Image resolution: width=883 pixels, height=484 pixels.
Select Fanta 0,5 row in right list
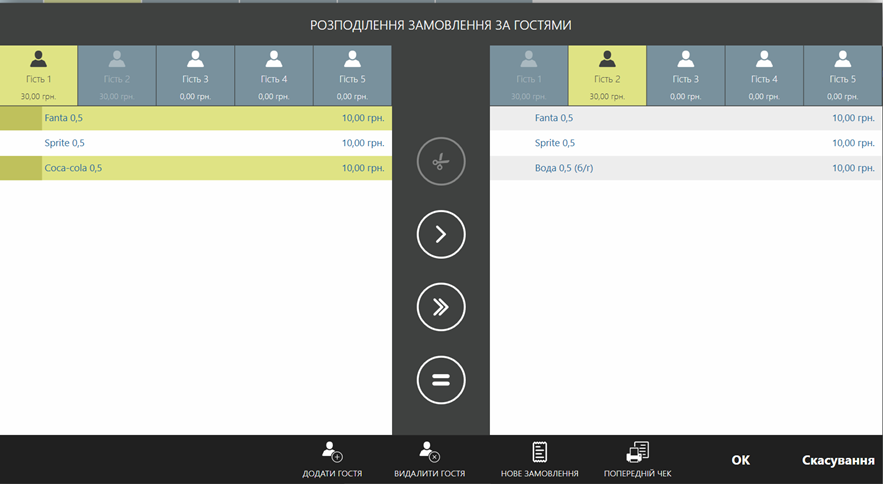pyautogui.click(x=686, y=118)
